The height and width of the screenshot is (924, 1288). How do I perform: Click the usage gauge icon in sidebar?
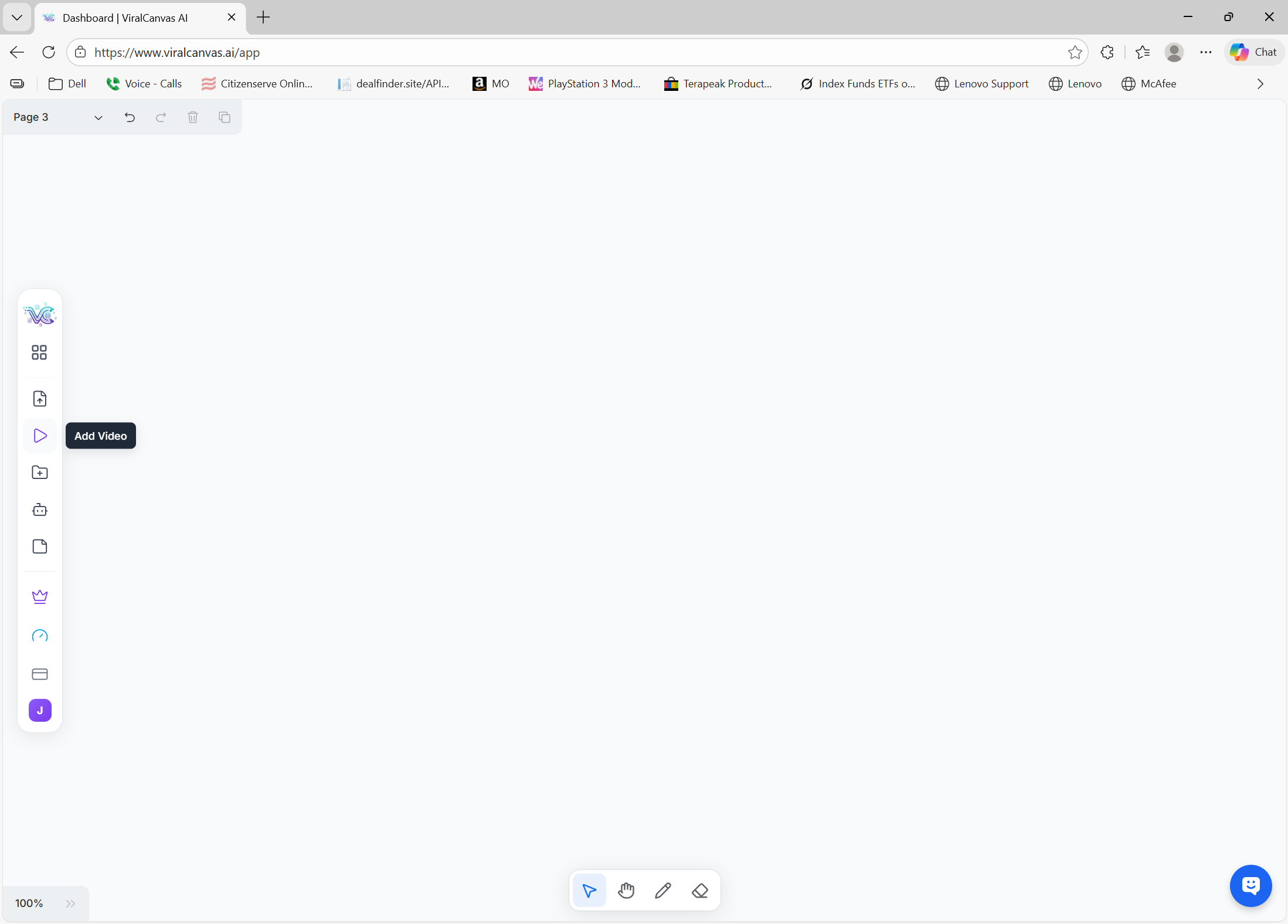(x=40, y=636)
